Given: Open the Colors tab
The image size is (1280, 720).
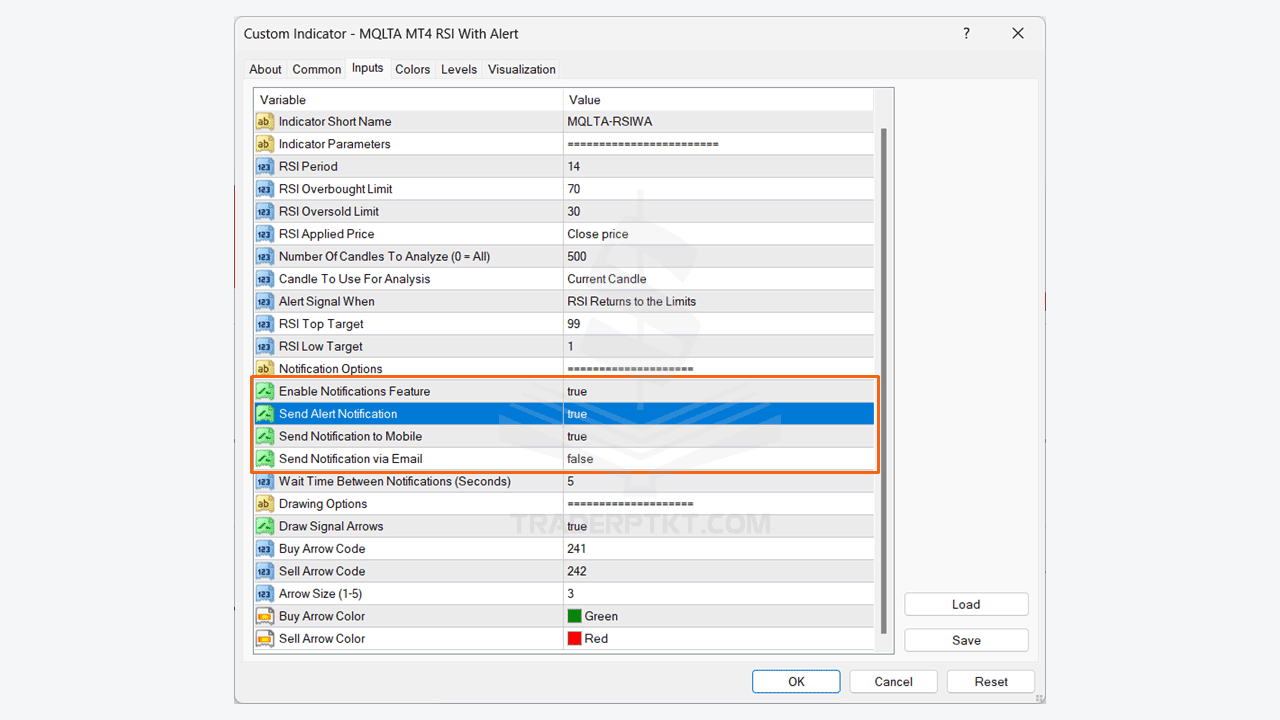Looking at the screenshot, I should tap(412, 69).
